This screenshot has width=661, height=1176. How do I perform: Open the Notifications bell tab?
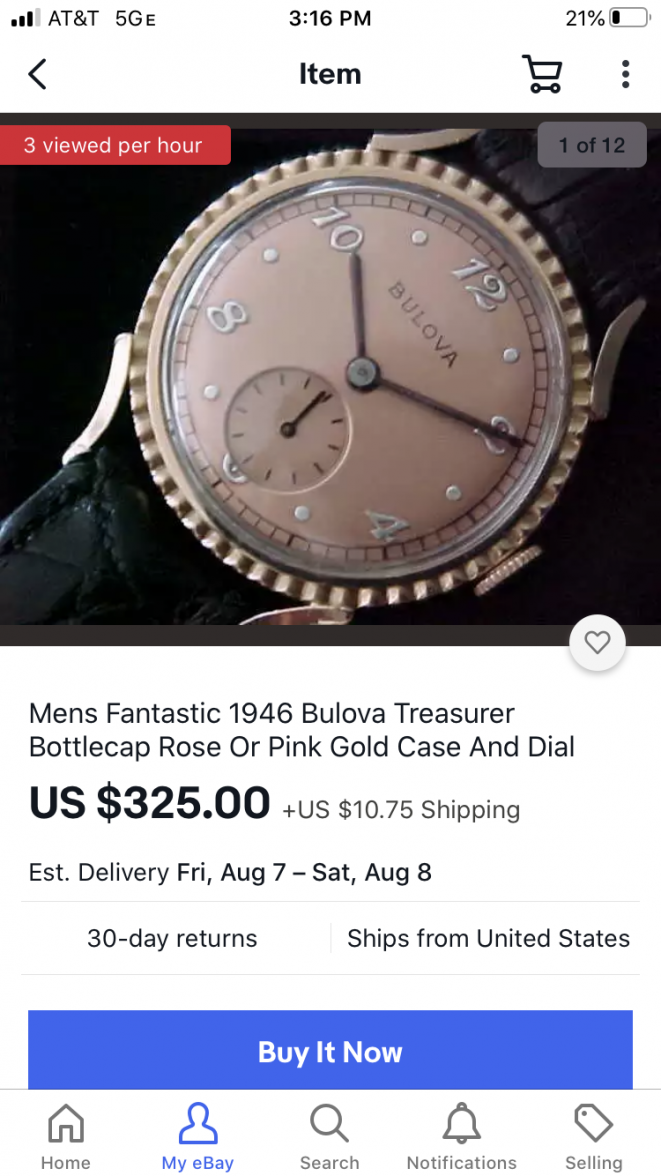click(461, 1136)
